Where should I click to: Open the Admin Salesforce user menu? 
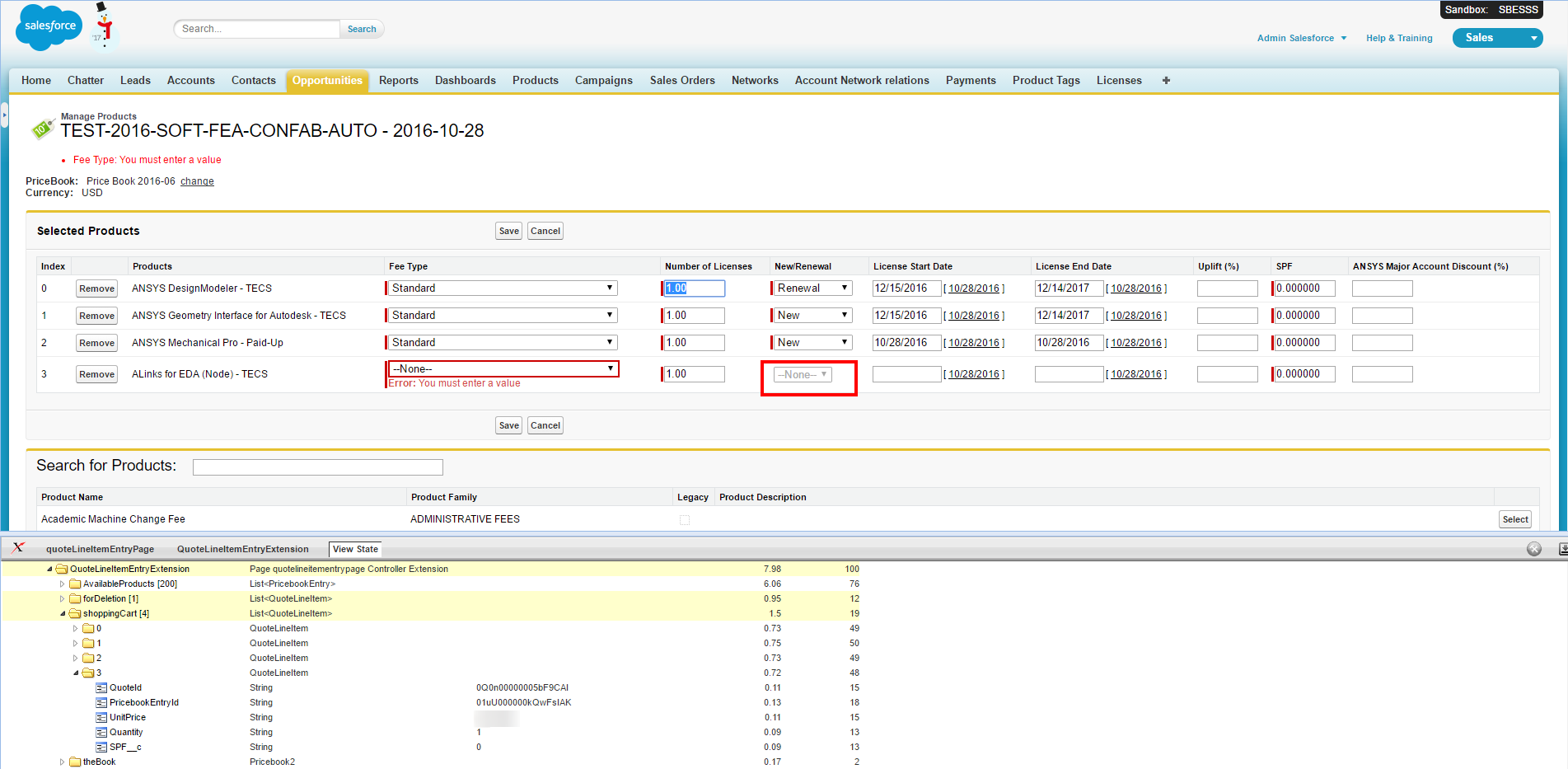click(1301, 38)
